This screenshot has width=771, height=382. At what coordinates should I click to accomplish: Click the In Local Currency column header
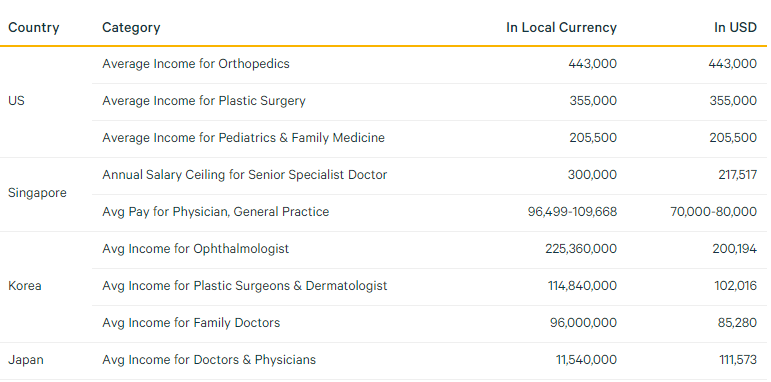561,28
